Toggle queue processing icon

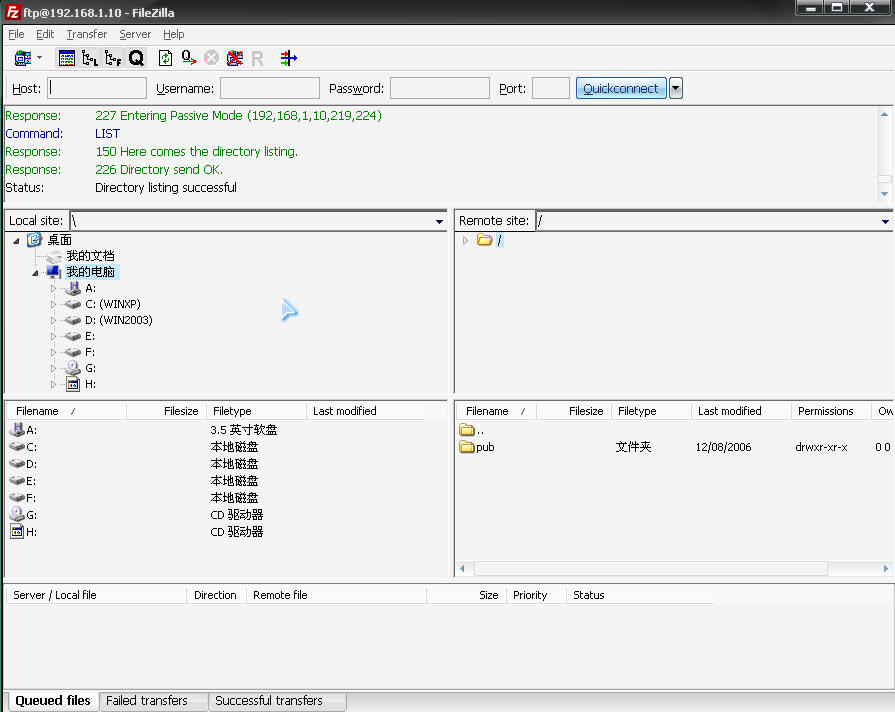[189, 58]
